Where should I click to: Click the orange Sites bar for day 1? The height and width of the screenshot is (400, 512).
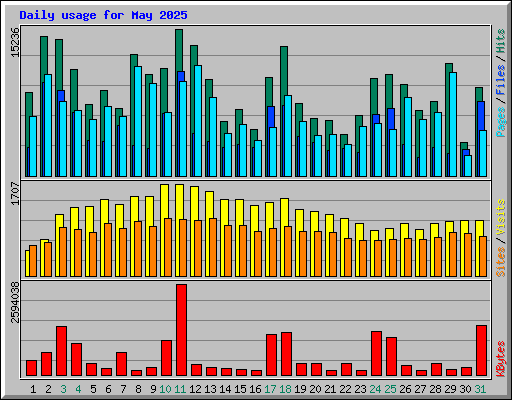(33, 261)
